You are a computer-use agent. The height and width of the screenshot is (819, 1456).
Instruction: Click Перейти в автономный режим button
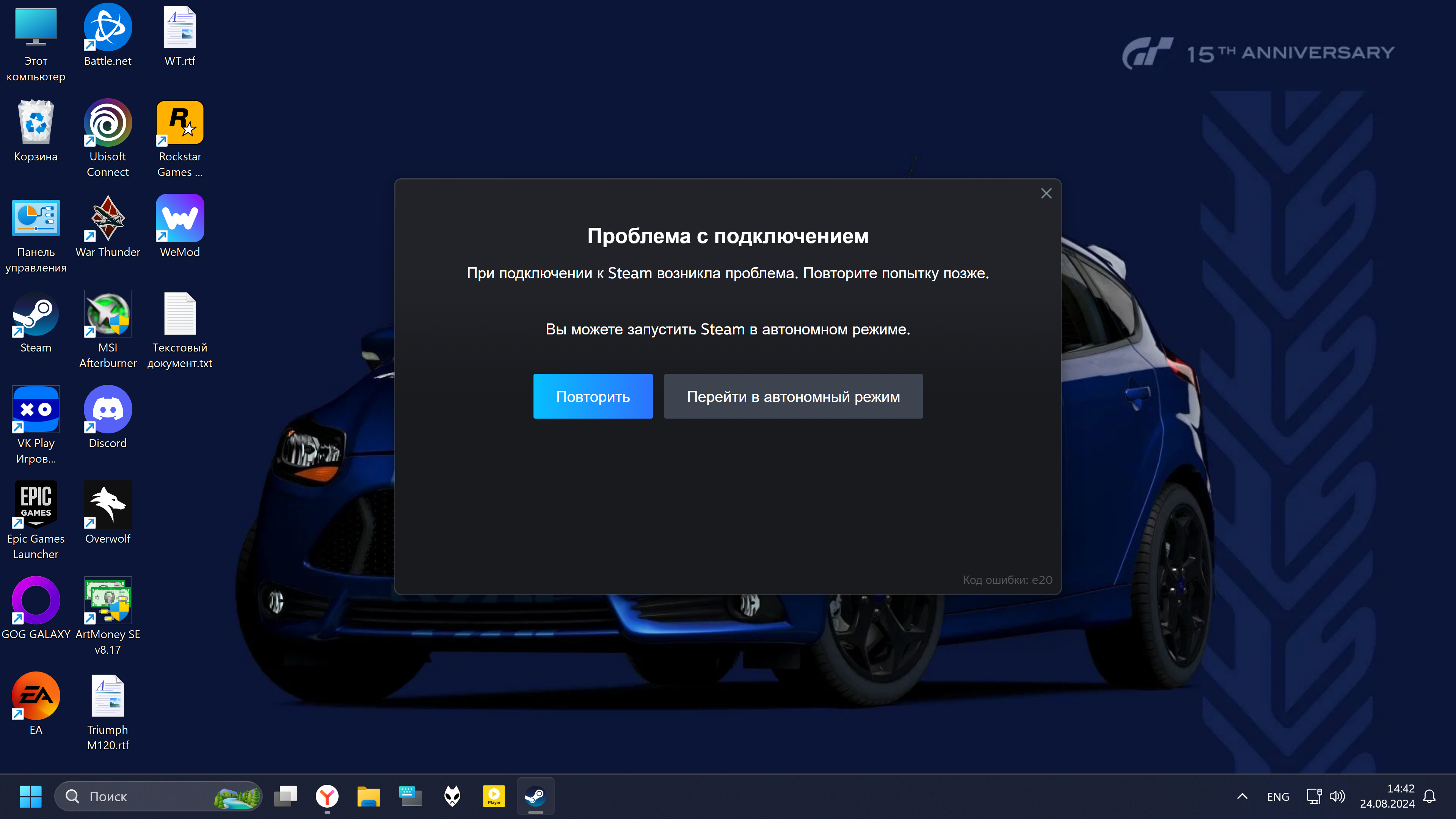click(793, 396)
